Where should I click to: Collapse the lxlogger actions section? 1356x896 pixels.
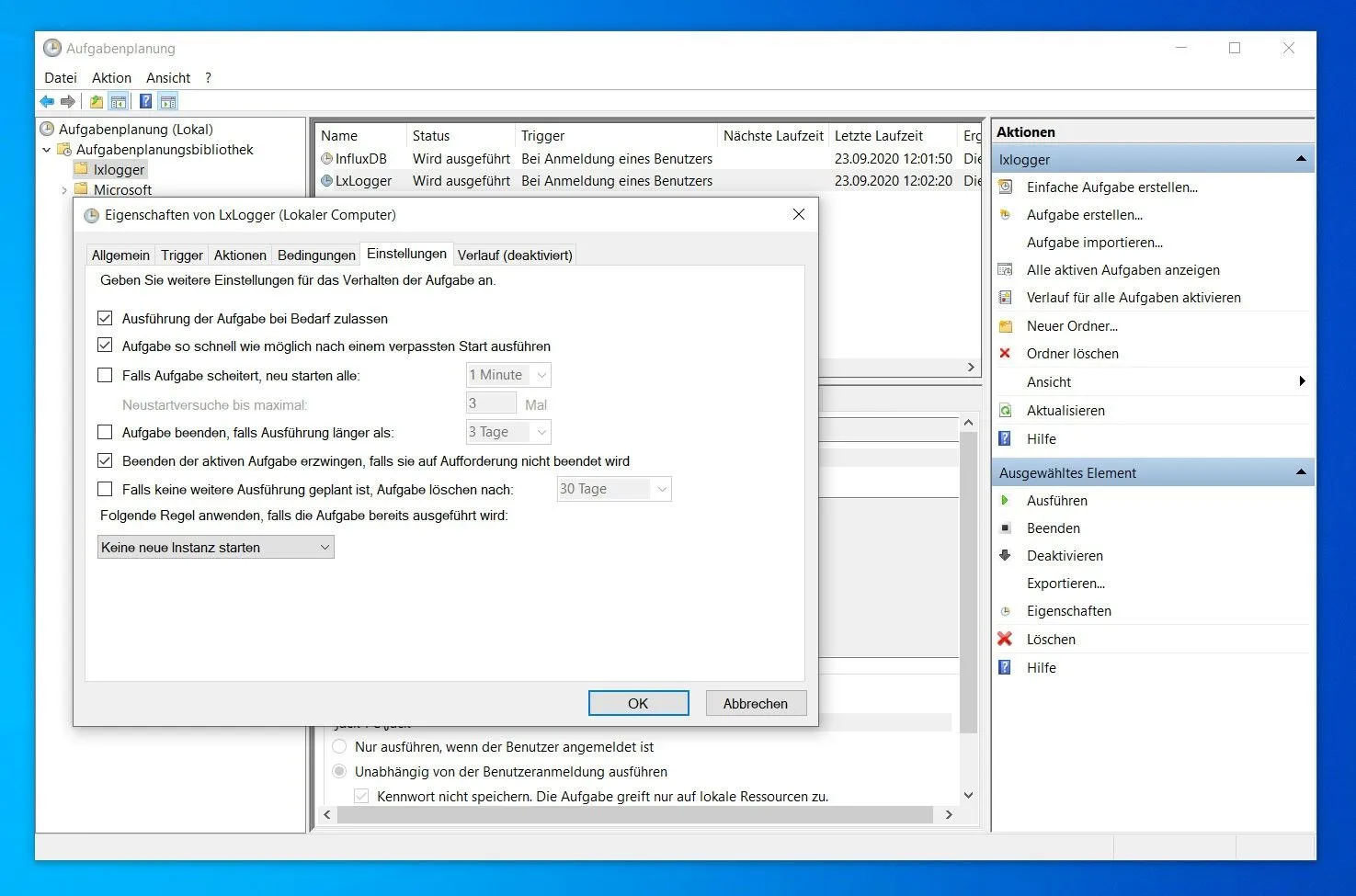(1301, 159)
